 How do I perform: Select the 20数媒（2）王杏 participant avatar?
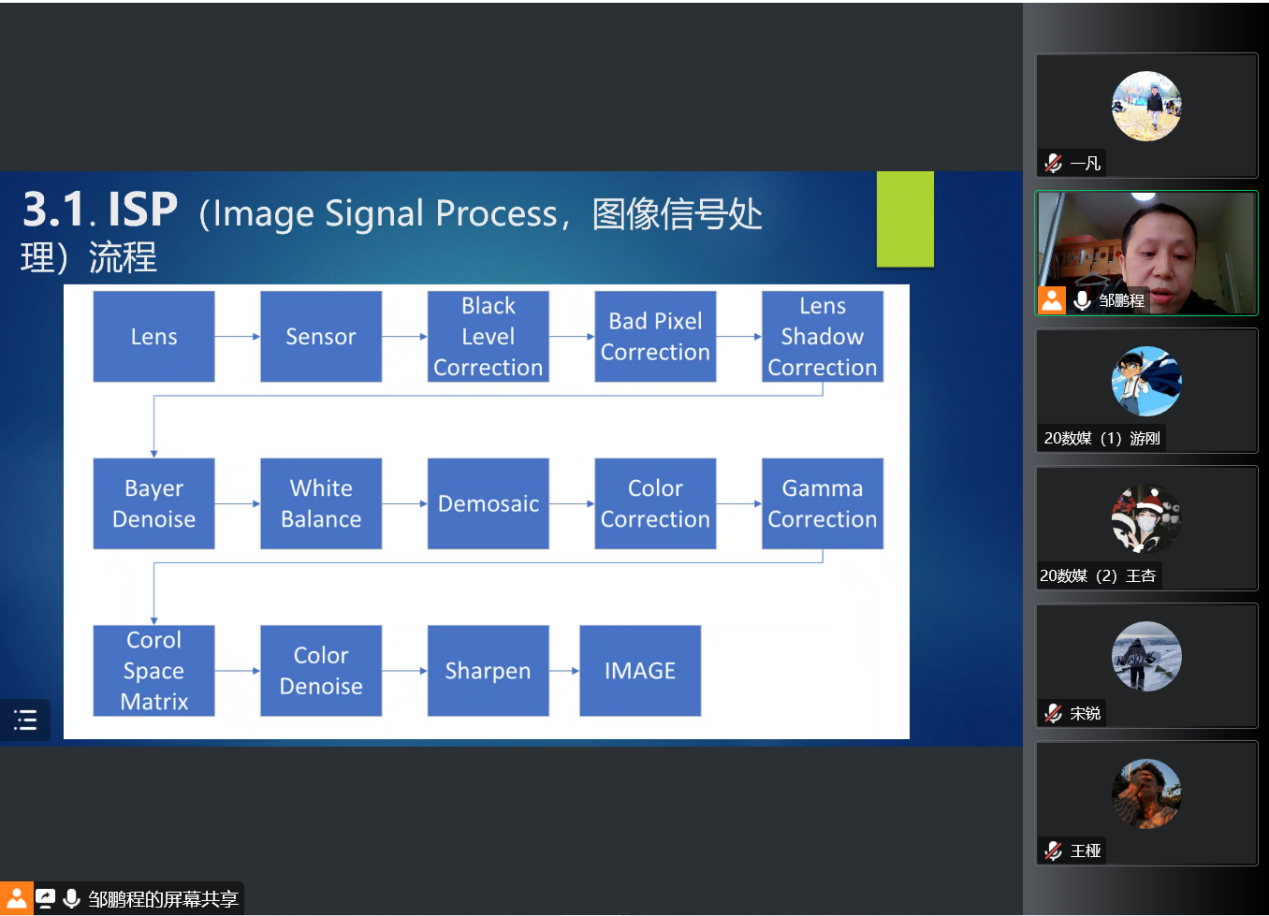(x=1146, y=519)
